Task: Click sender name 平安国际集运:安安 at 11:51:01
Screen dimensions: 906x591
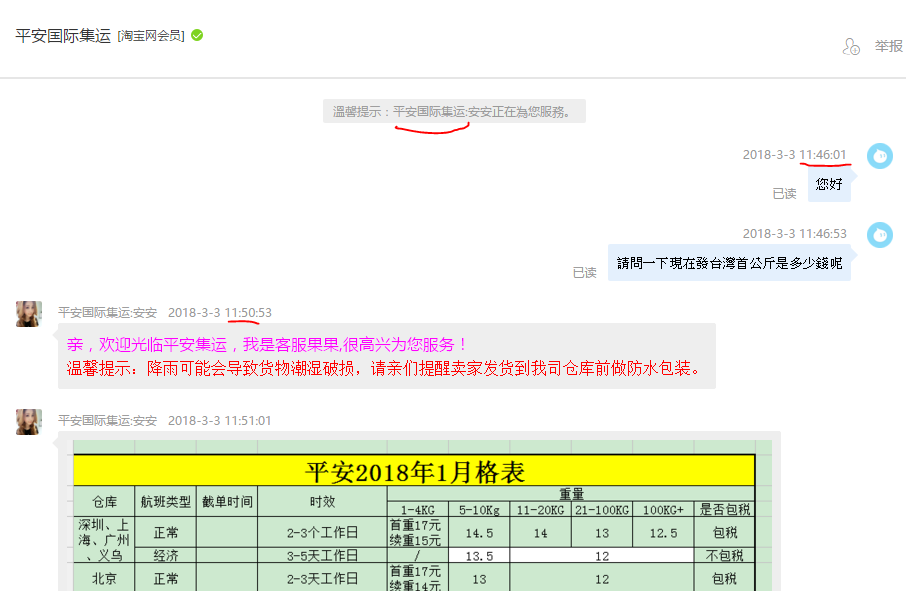Action: coord(107,421)
